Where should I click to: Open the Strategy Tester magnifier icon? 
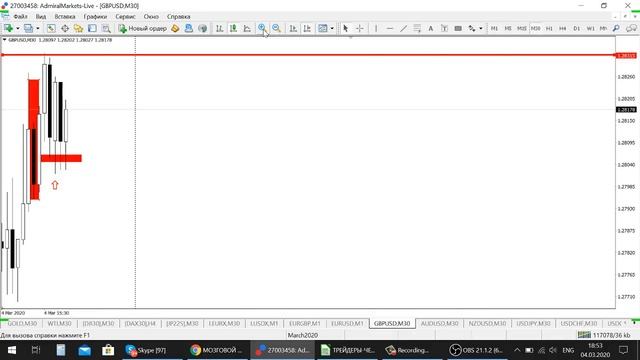[x=106, y=28]
